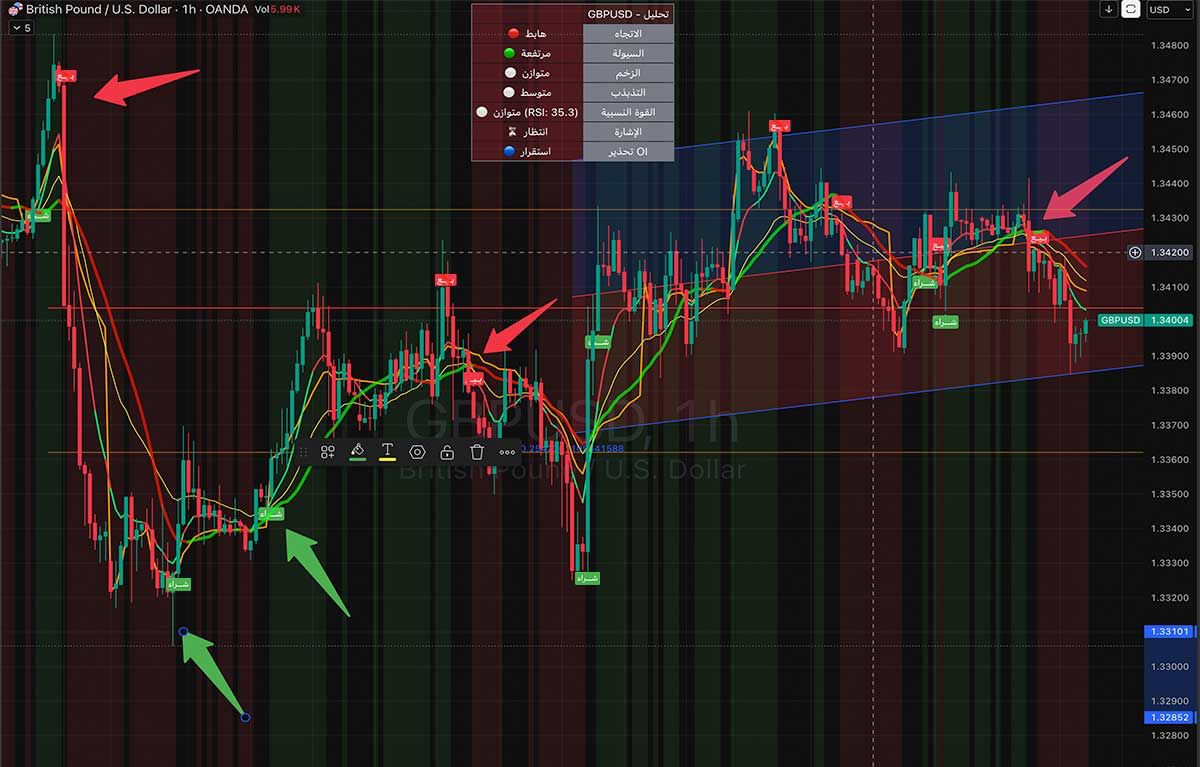Select the upper blue anchor point of green arrow
Viewport: 1200px width, 767px height.
[x=183, y=632]
